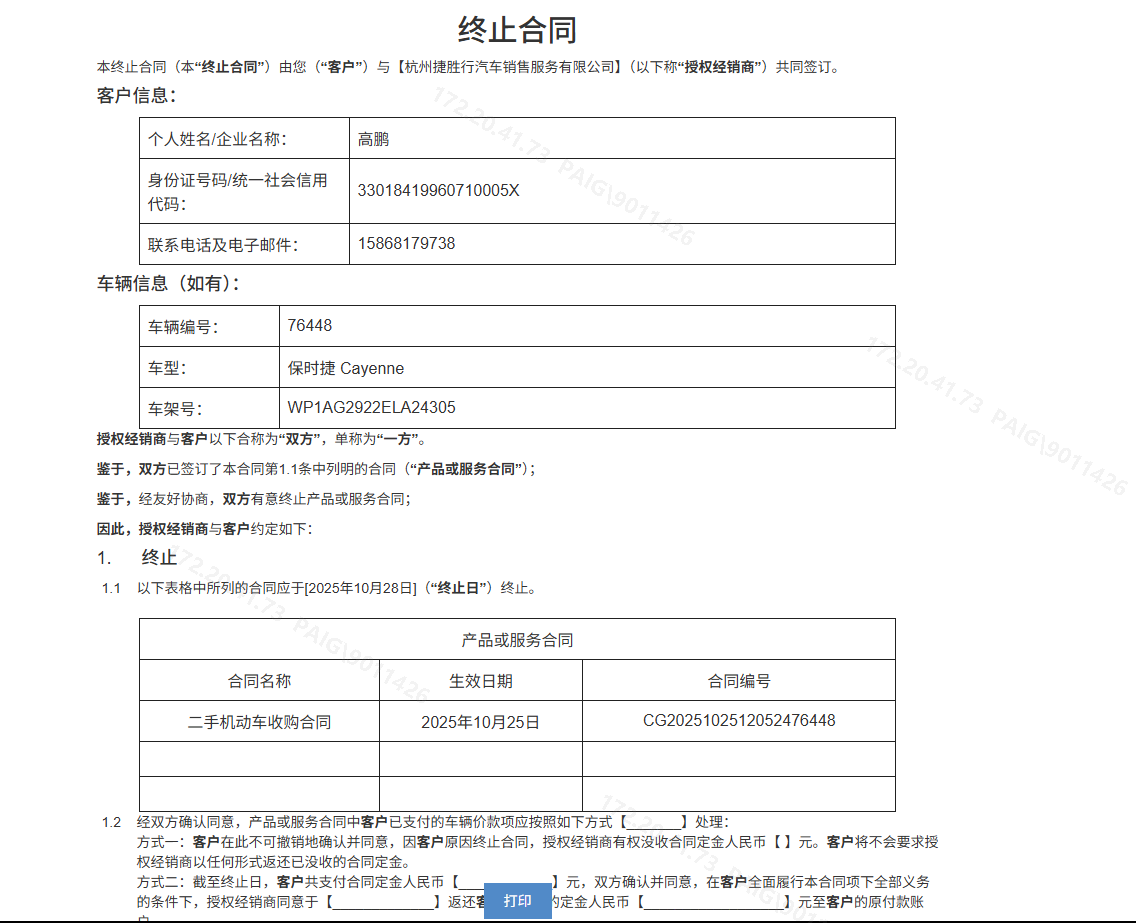The height and width of the screenshot is (923, 1136).
Task: Click the 打印 print button
Action: point(517,900)
